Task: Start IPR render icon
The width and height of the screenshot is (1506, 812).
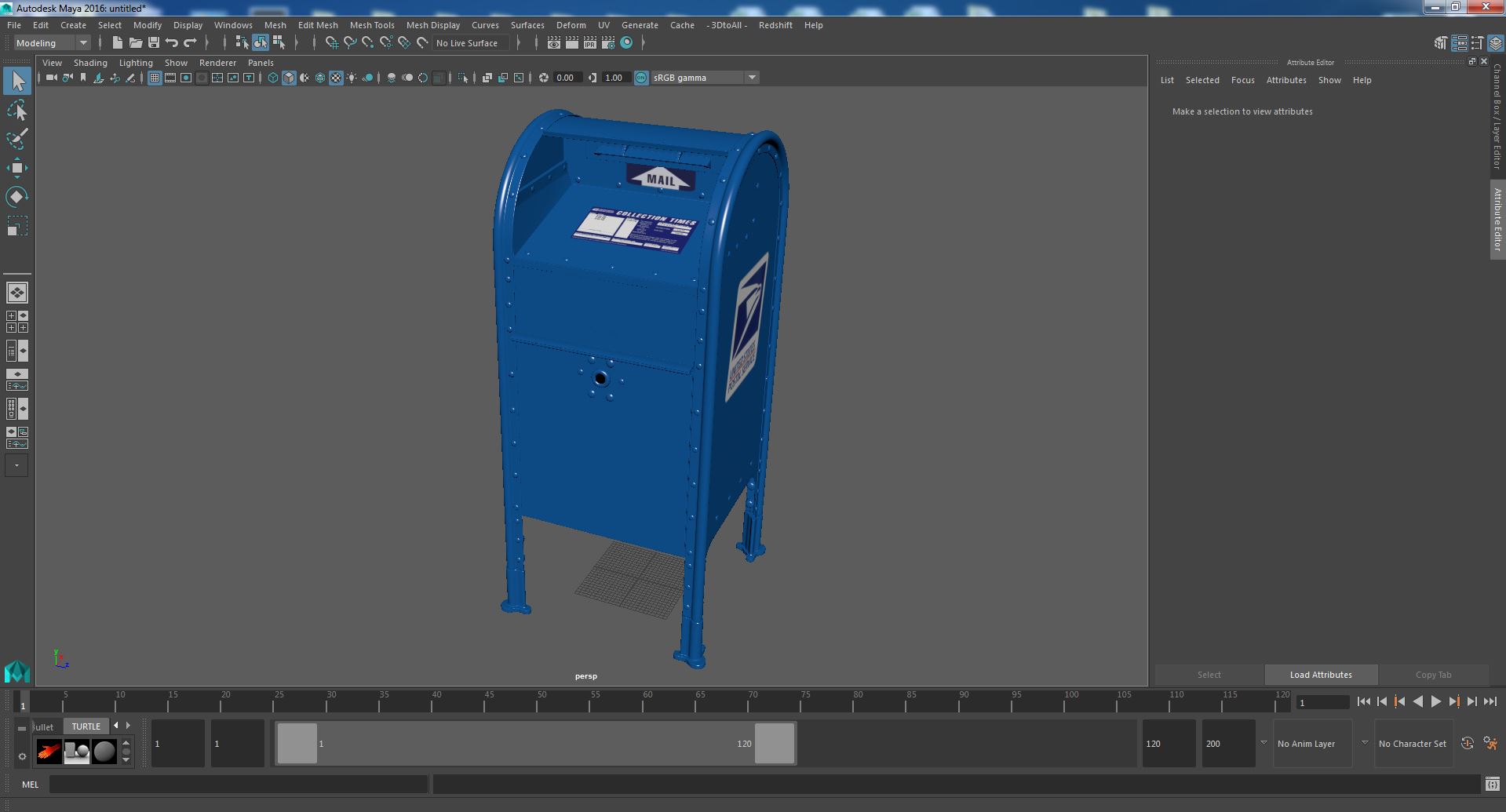Action: click(590, 43)
